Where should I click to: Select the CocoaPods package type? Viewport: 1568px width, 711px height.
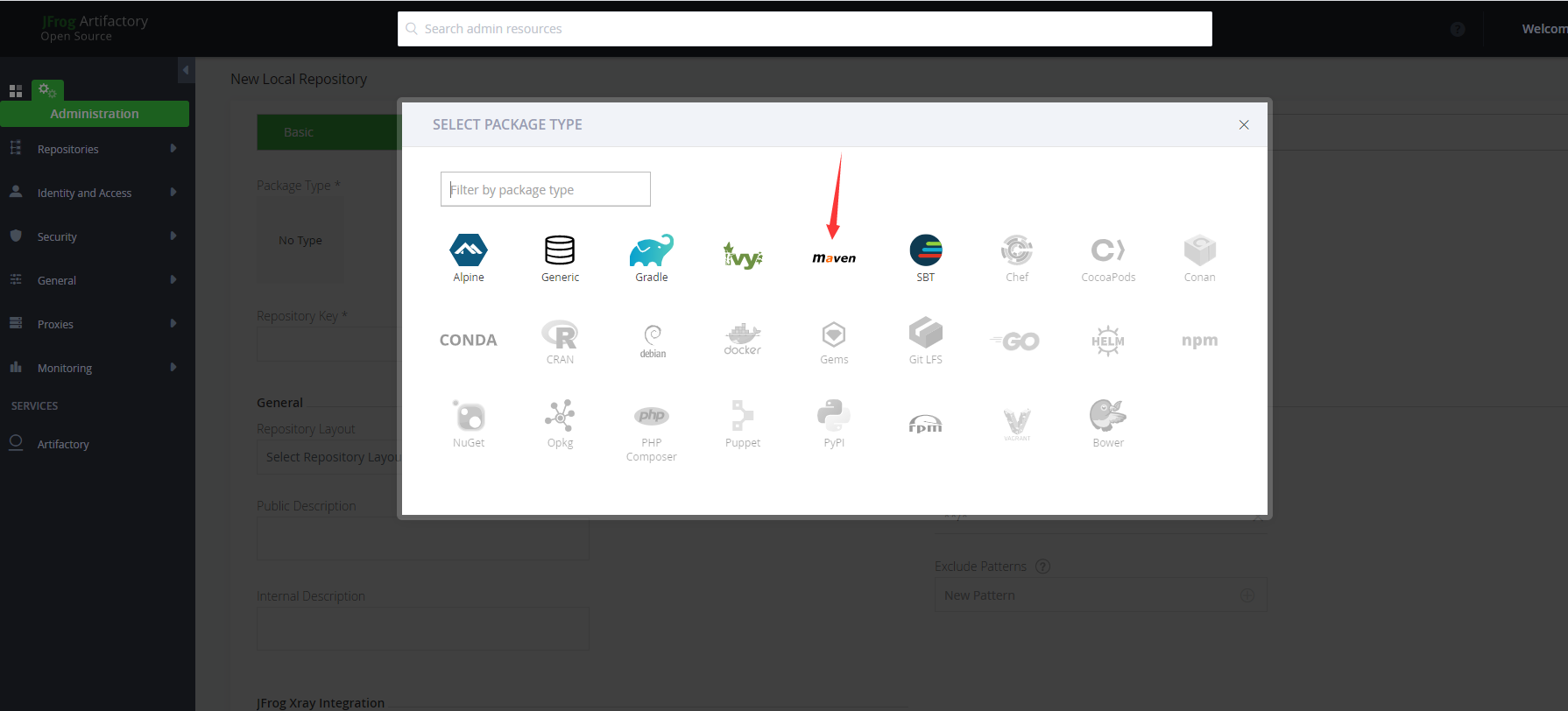coord(1108,258)
